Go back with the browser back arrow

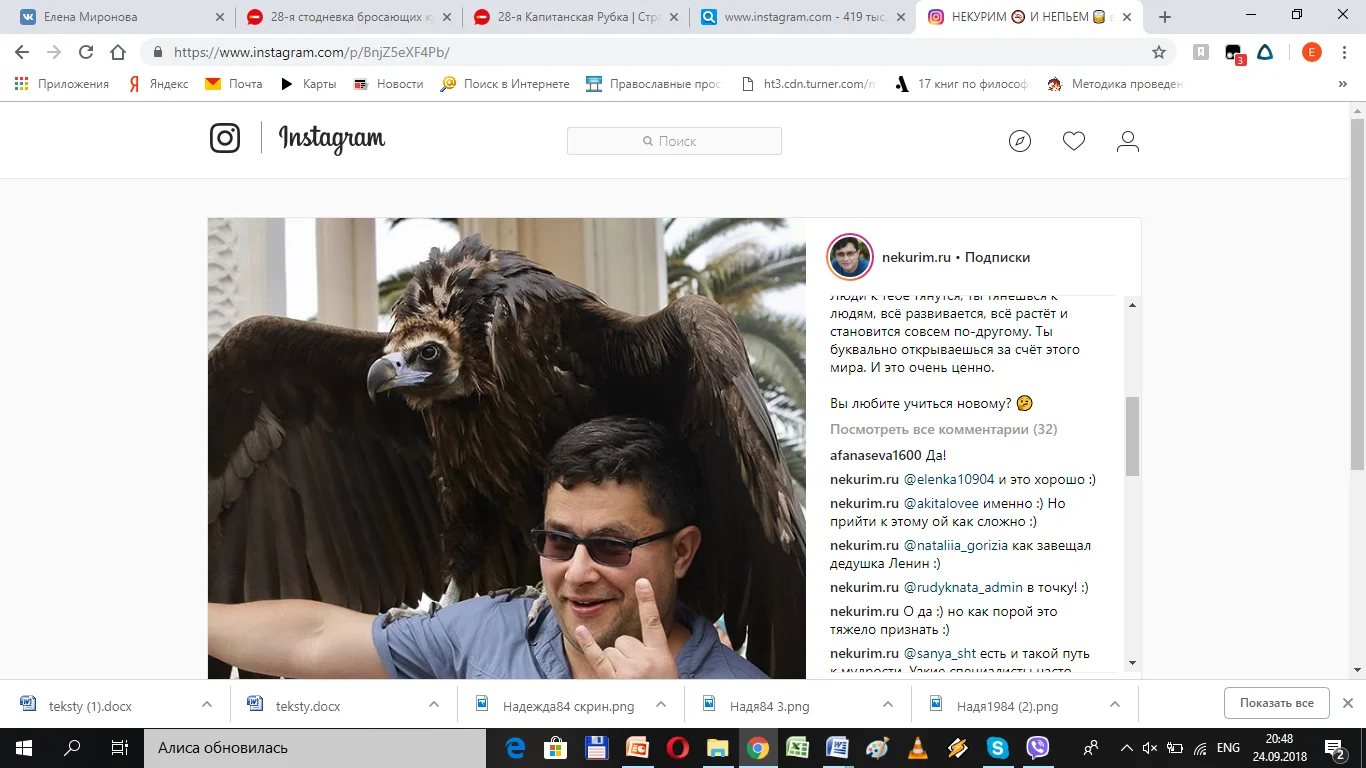(22, 53)
